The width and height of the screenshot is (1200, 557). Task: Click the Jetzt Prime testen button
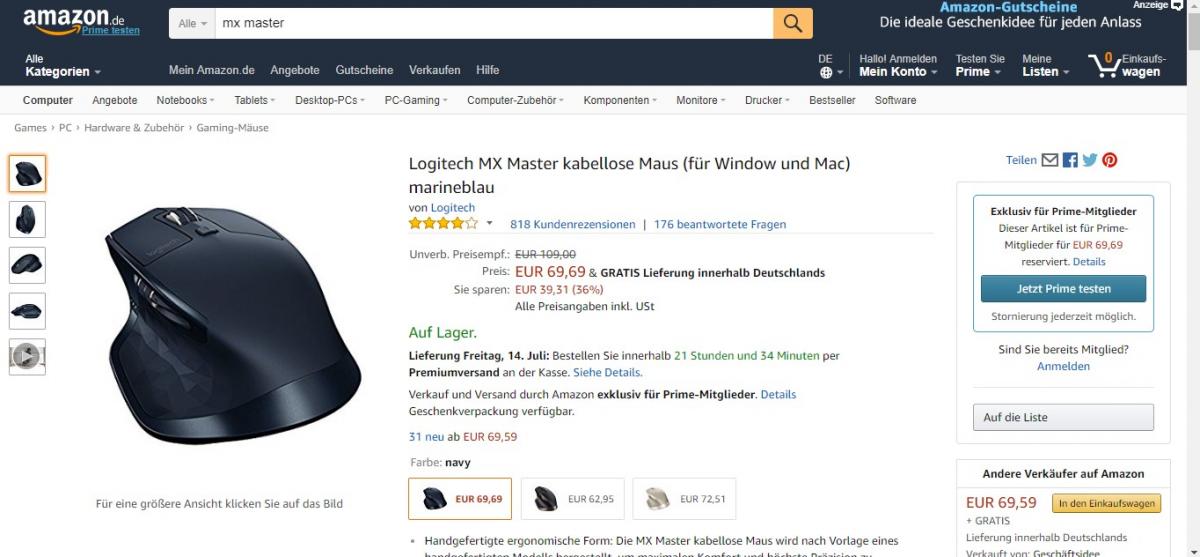point(1063,289)
